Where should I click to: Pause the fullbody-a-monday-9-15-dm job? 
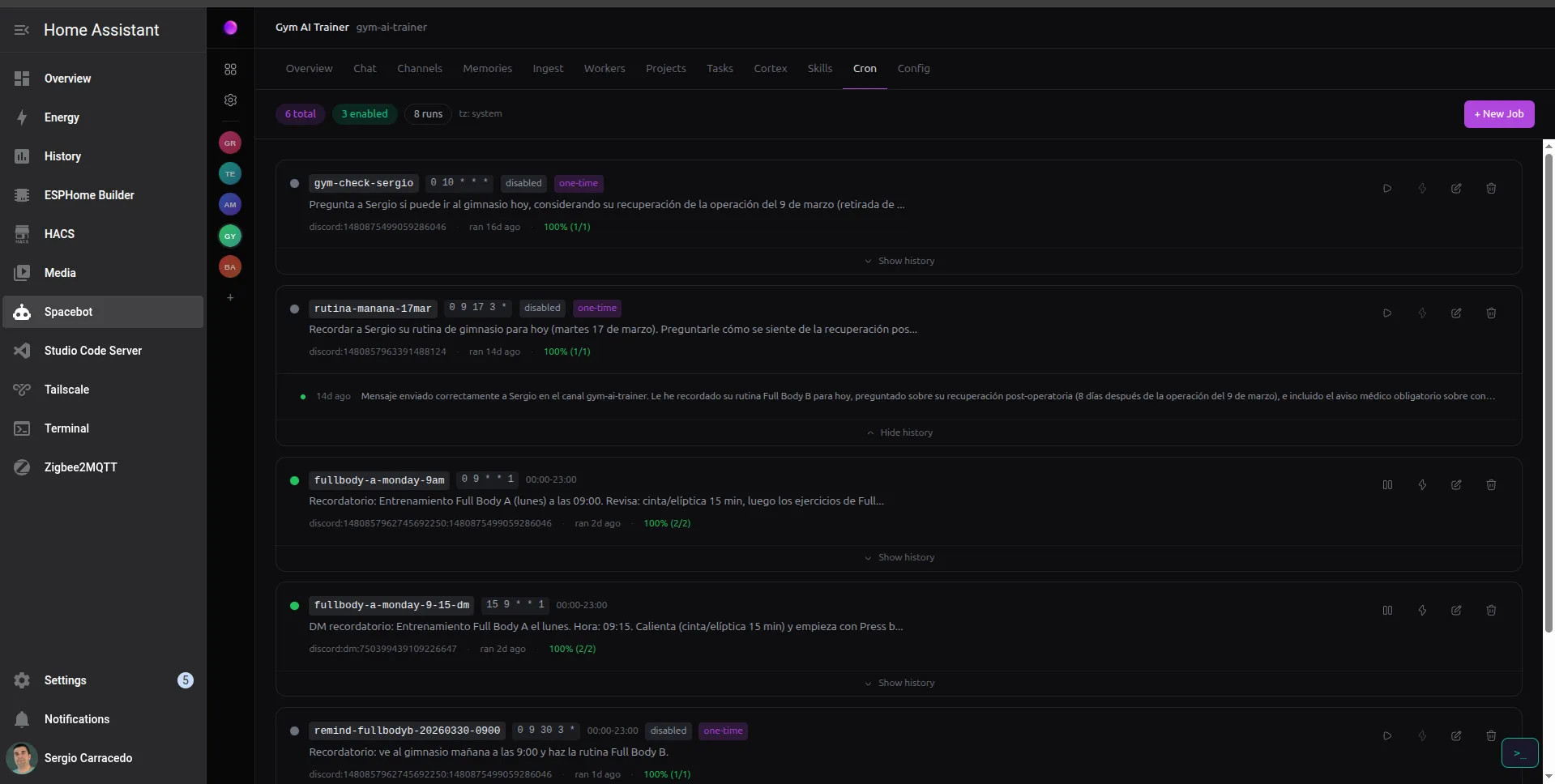[1386, 611]
